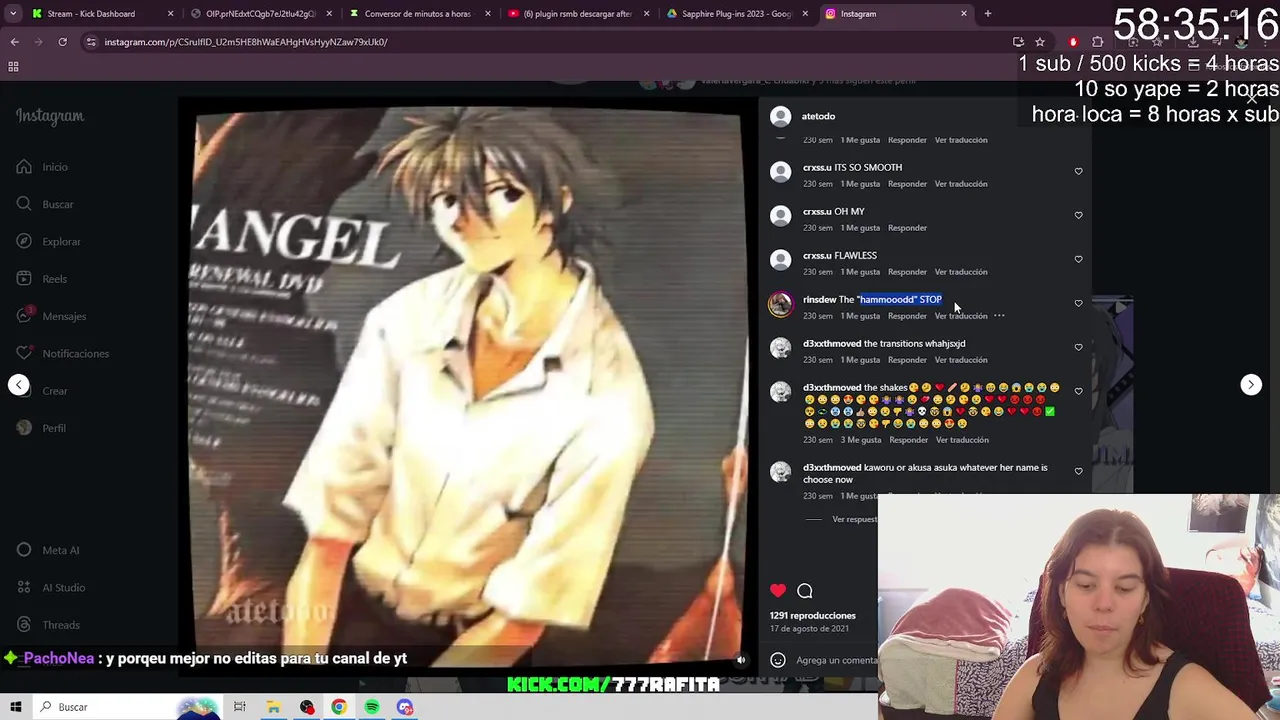This screenshot has height=720, width=1280.
Task: Open Buscar in Instagram sidebar
Action: coord(45,204)
